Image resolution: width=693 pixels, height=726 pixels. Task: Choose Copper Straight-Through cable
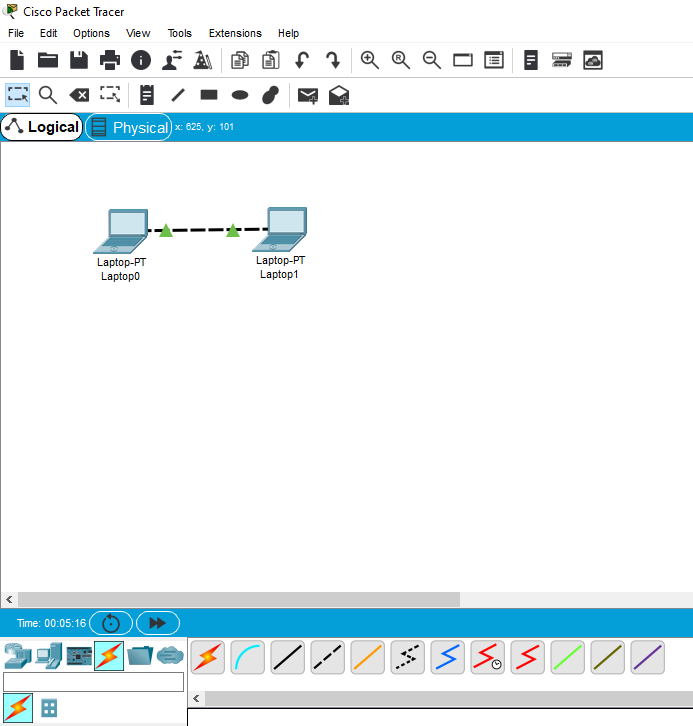pos(287,657)
